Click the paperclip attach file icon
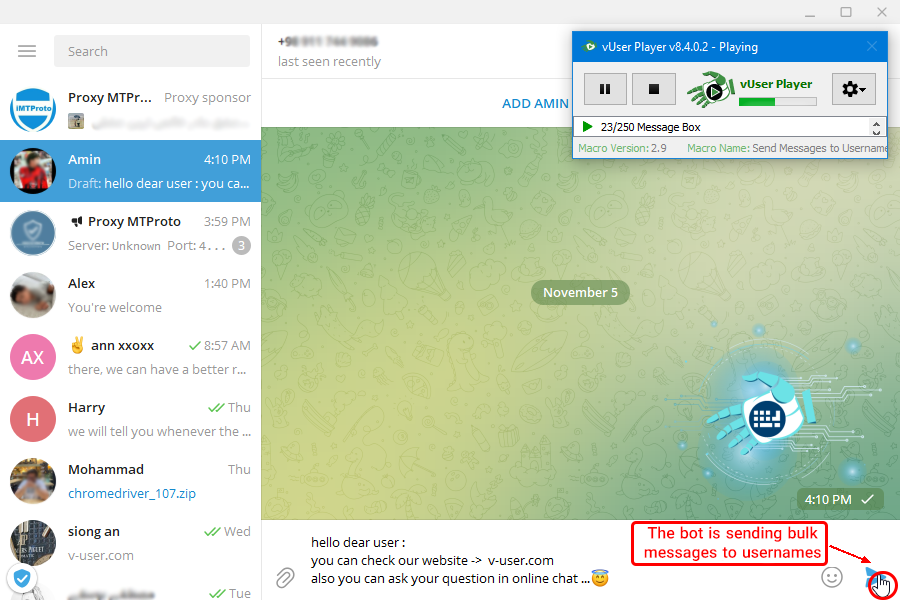The width and height of the screenshot is (900, 600). pos(285,578)
